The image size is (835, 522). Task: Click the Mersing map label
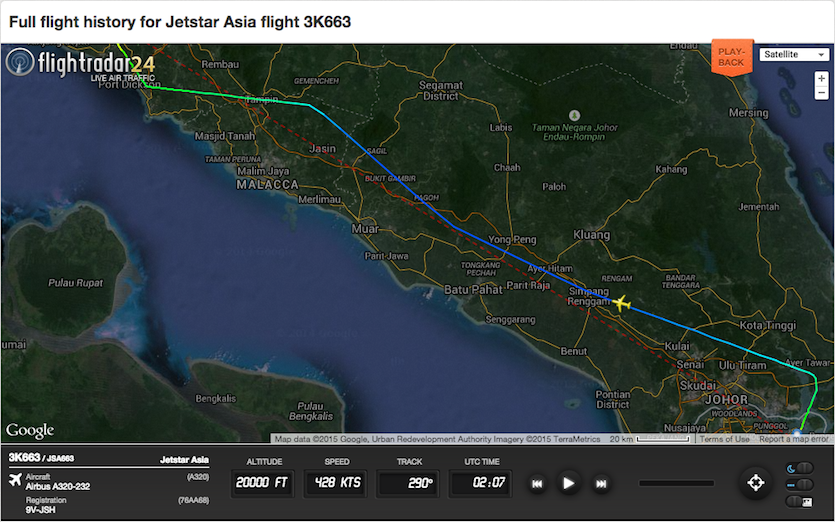[748, 113]
